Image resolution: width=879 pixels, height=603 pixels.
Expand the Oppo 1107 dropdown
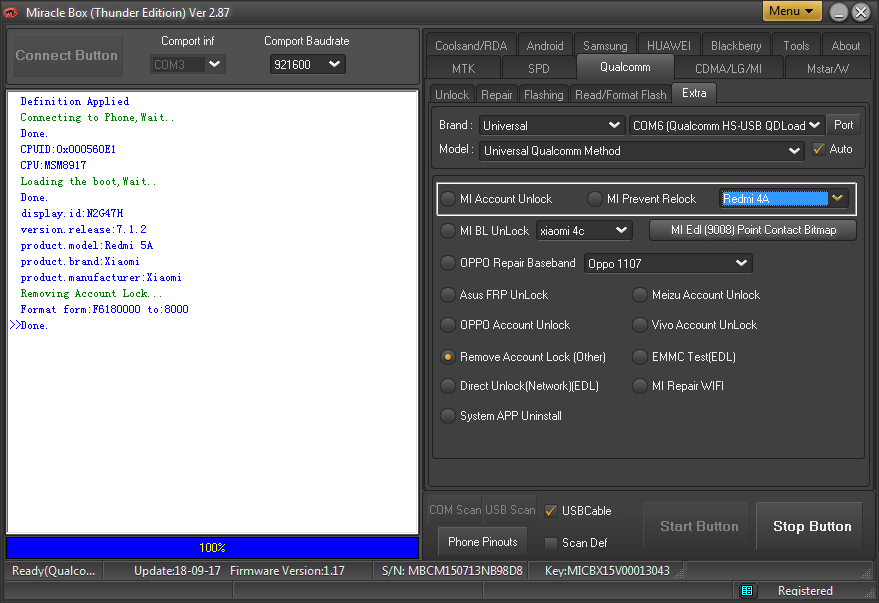click(668, 263)
